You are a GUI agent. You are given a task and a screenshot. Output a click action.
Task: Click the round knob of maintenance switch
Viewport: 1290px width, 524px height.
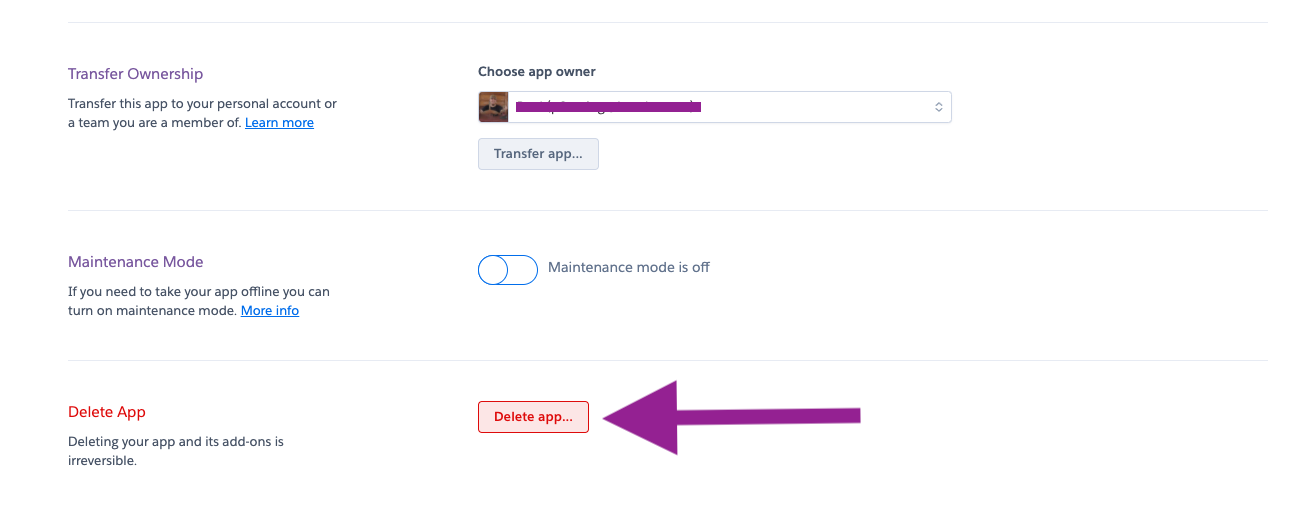(x=495, y=270)
